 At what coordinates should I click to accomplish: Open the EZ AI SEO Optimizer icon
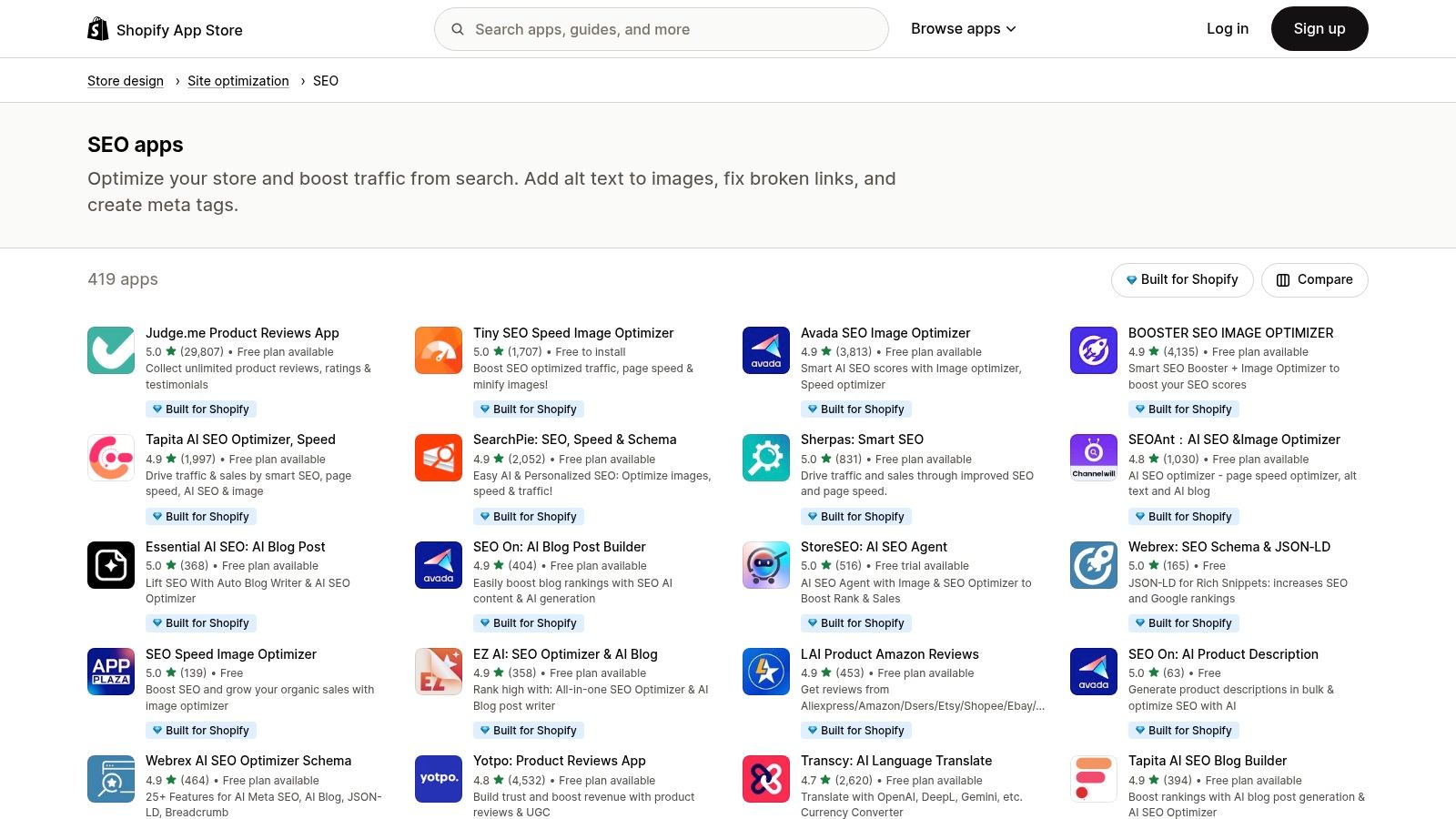click(439, 672)
